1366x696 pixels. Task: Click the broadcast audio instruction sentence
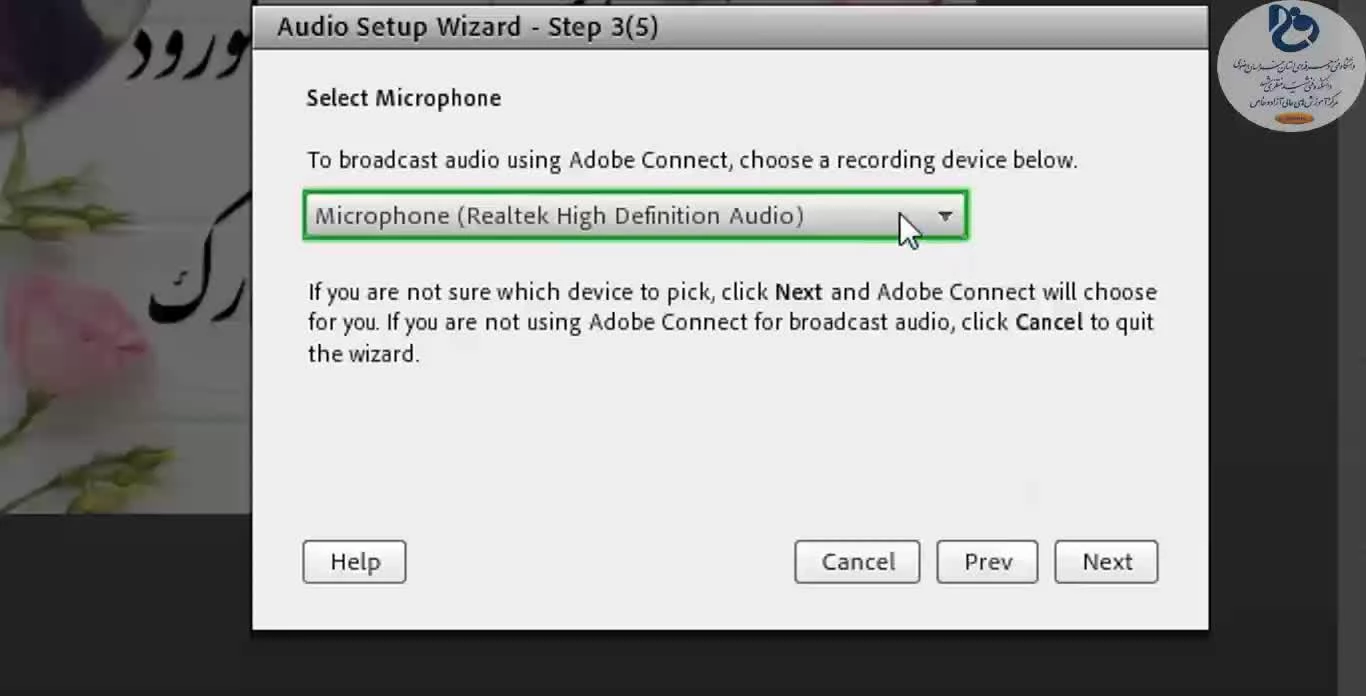pyautogui.click(x=692, y=160)
